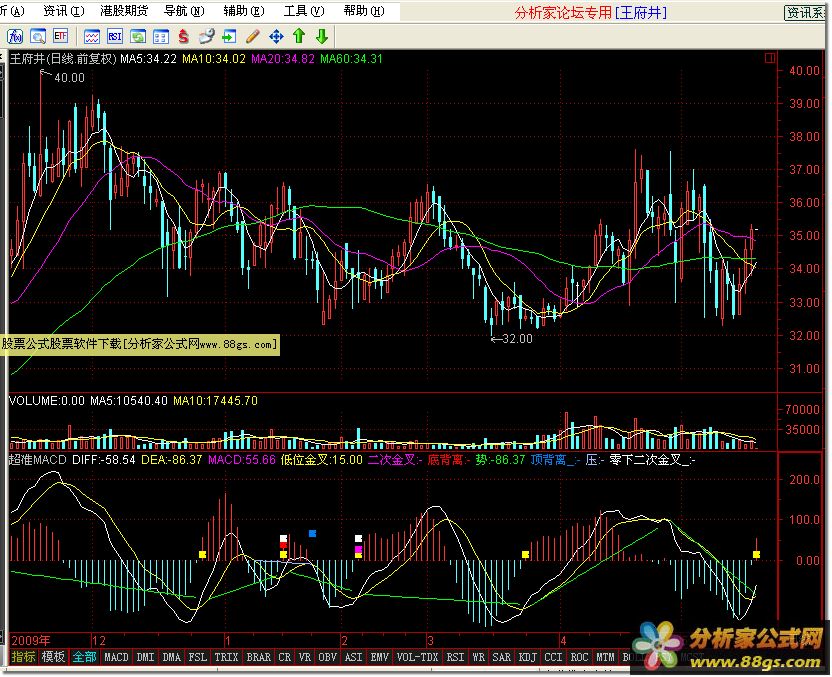Select the DMA indicator tab
Viewport: 832px width, 677px height.
(171, 657)
